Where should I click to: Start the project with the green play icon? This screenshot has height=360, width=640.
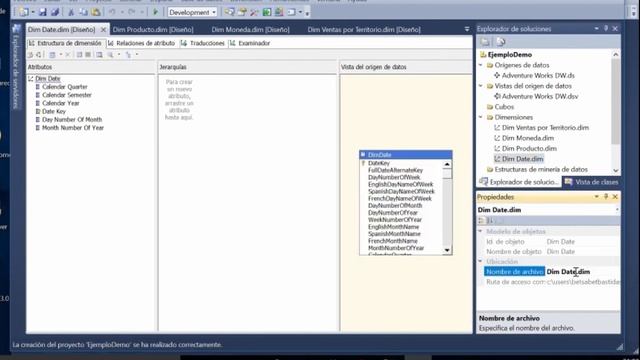click(x=155, y=12)
